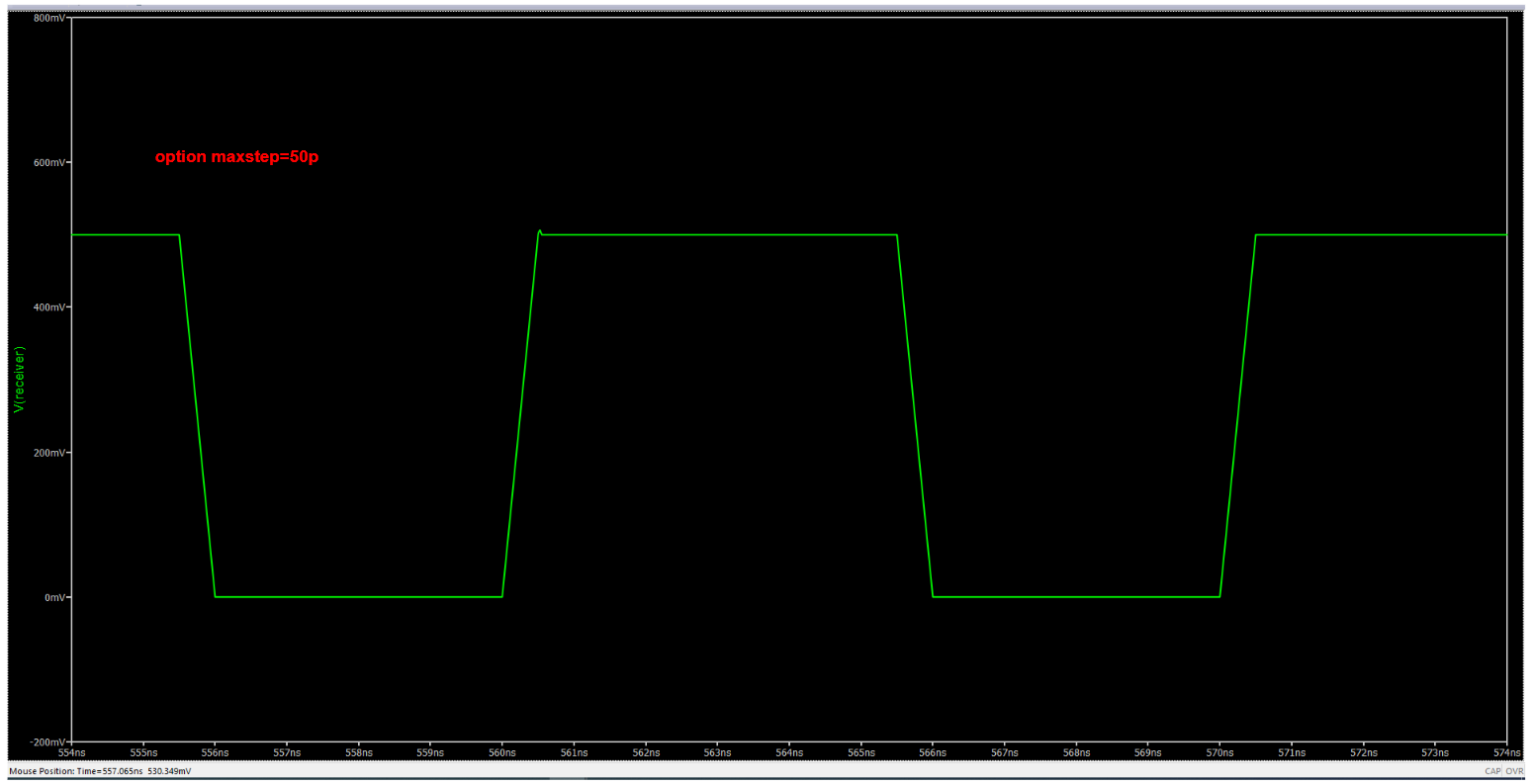
Task: Click the 200mV vertical axis label
Action: (x=48, y=453)
